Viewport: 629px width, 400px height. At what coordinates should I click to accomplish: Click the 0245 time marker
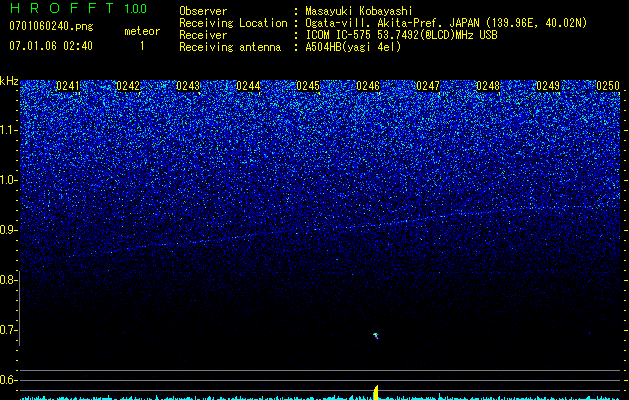[x=308, y=86]
